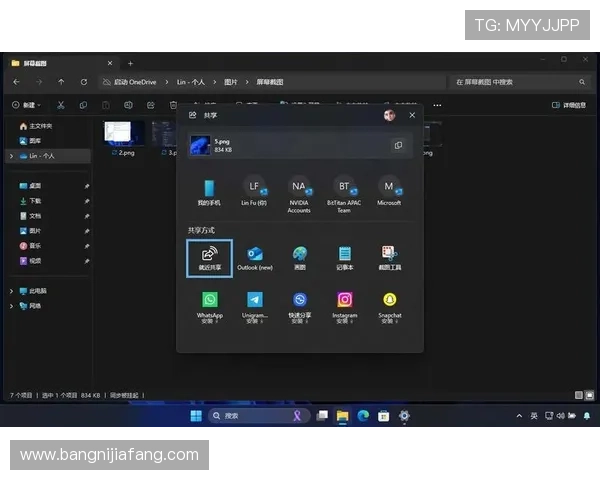Click the 详细信息 details pane button
This screenshot has width=600, height=480.
tap(570, 104)
